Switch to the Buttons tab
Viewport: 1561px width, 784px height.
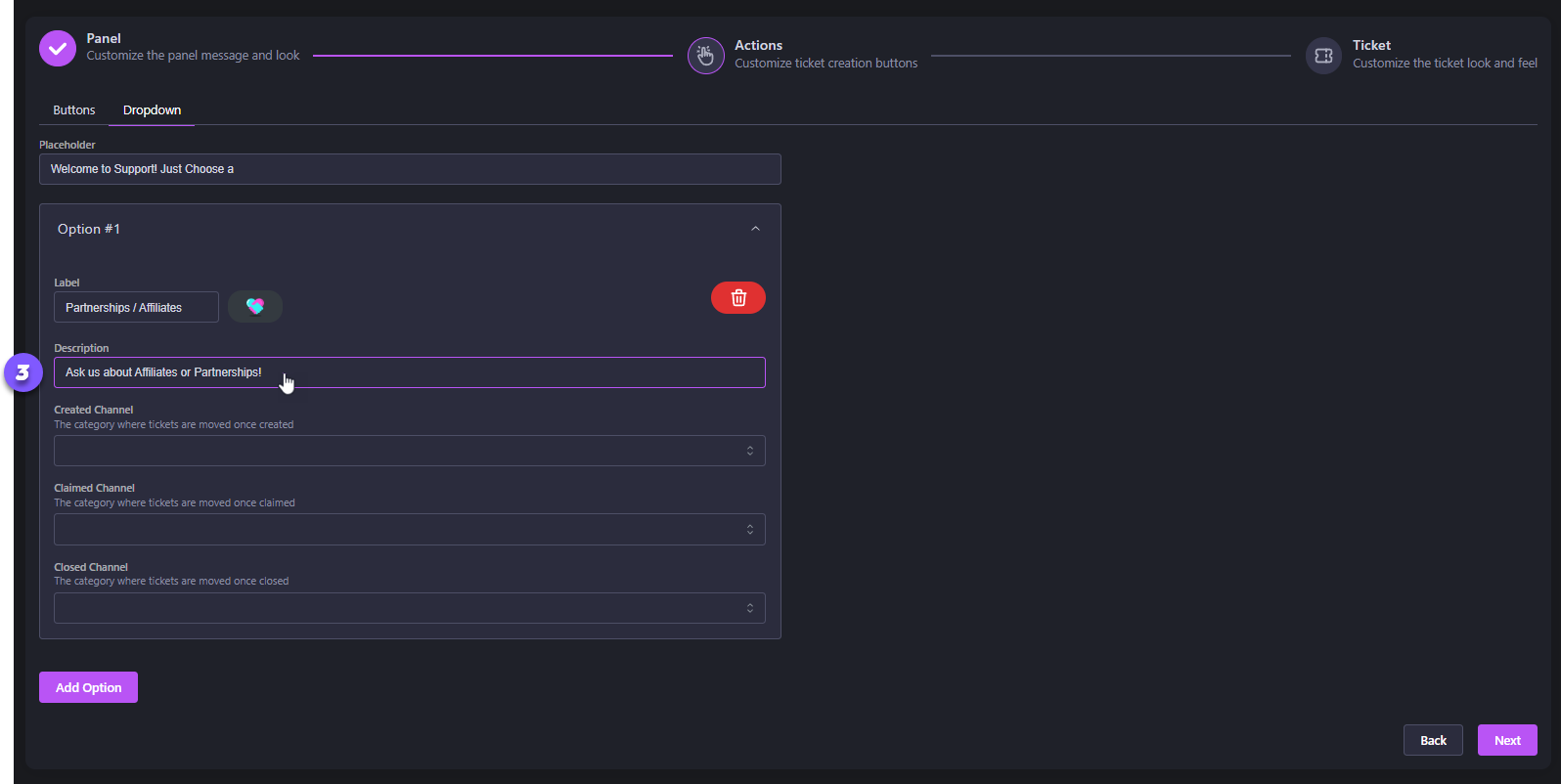point(74,110)
